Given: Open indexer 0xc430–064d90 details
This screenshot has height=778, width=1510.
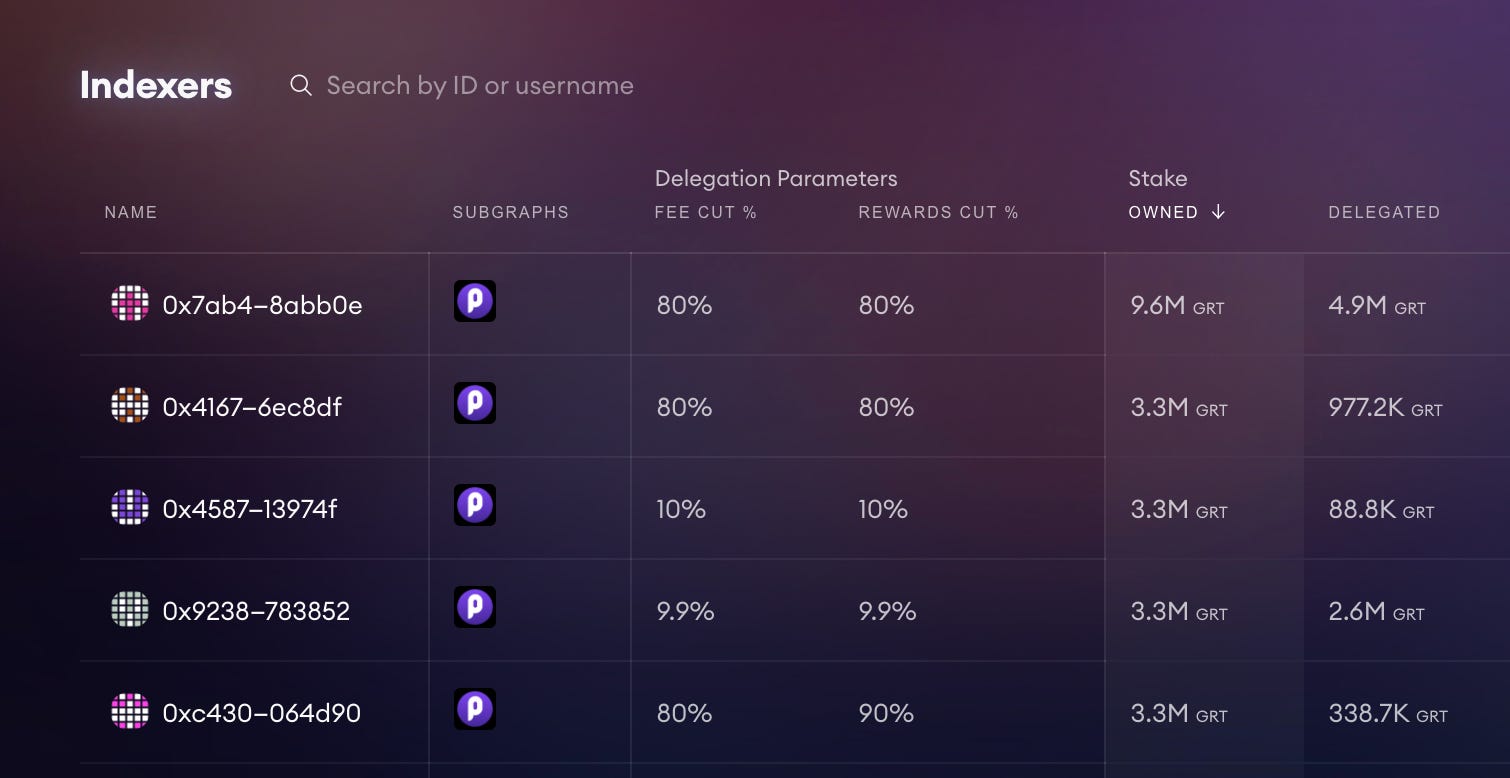Looking at the screenshot, I should [x=261, y=713].
